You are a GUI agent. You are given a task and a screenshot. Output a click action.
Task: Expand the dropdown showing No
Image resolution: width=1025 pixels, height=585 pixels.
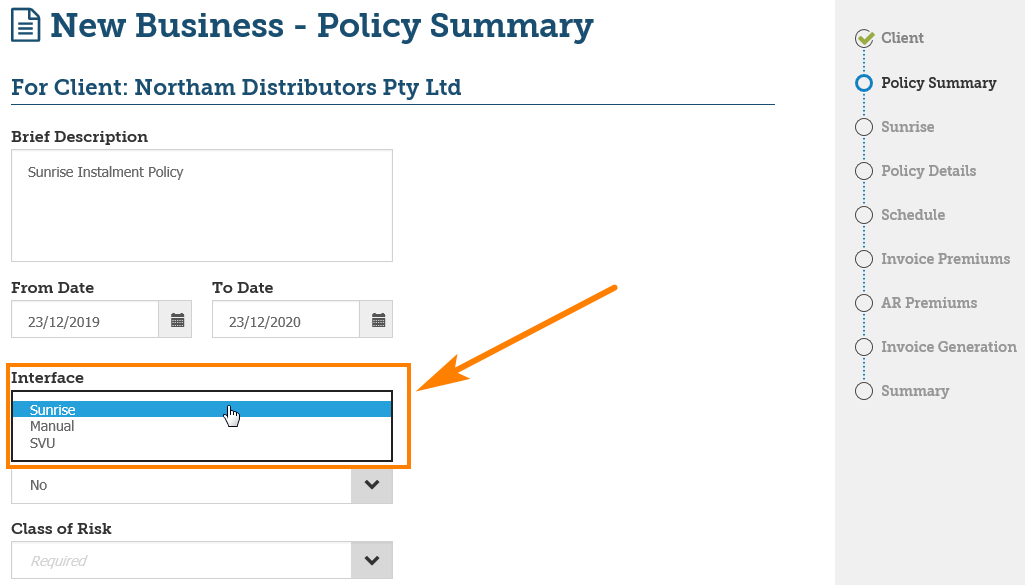372,485
